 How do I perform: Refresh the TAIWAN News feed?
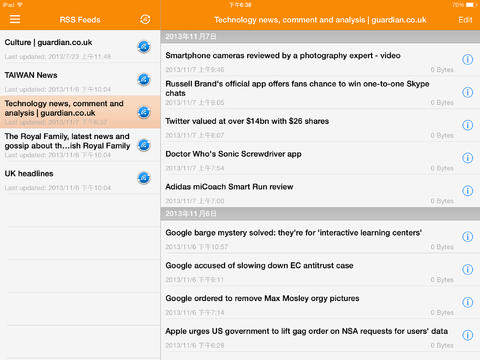(144, 79)
